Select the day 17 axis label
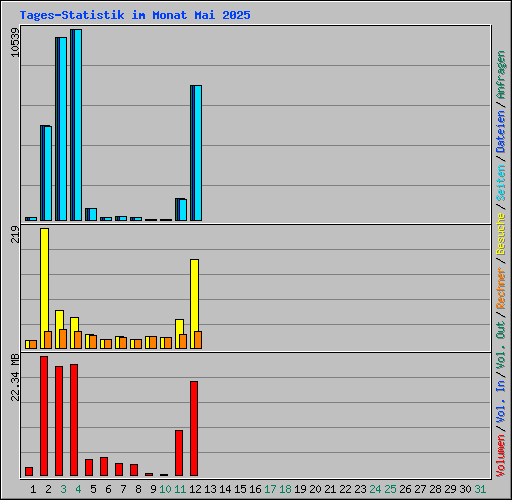The width and height of the screenshot is (512, 500). 270,489
